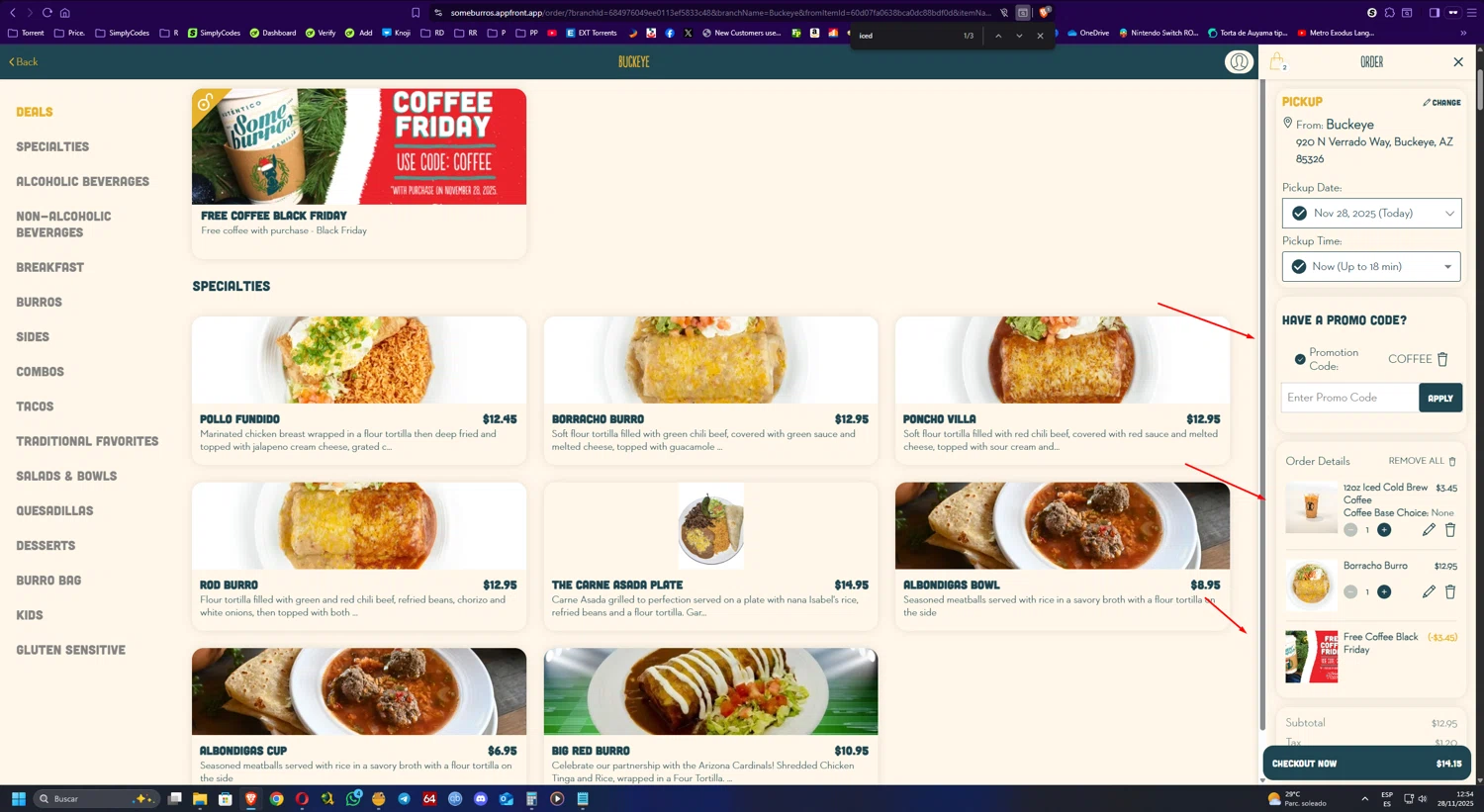This screenshot has width=1484, height=812.
Task: Click Checkout Now button
Action: [x=1366, y=764]
